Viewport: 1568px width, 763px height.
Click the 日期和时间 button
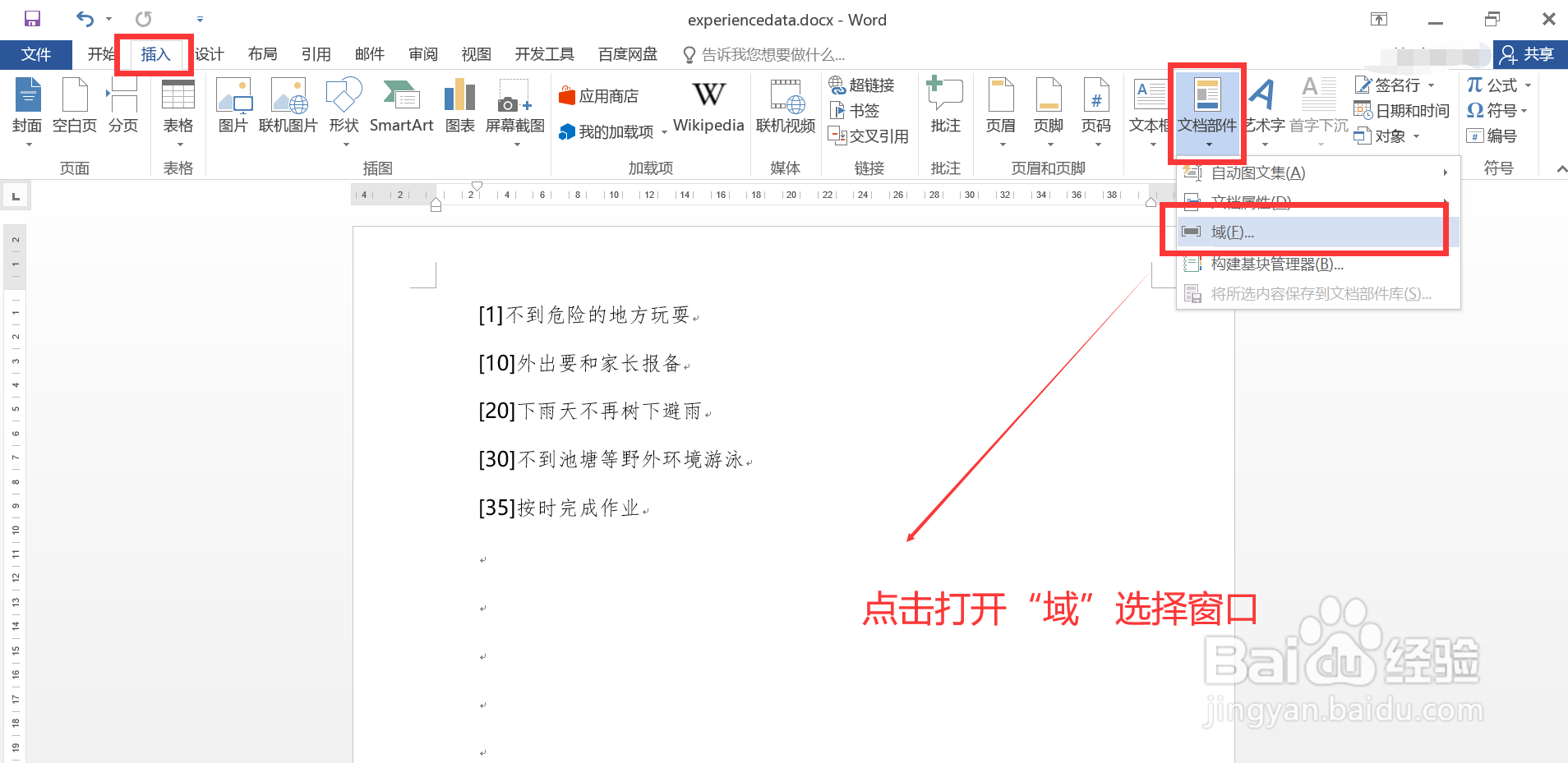pos(1402,110)
